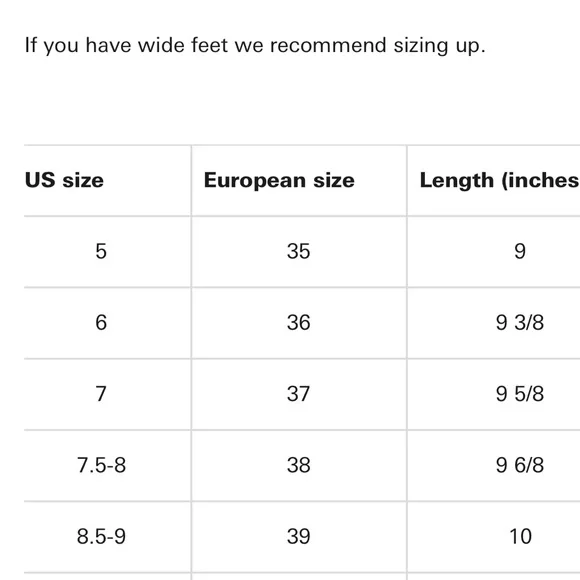
Task: Click the wide feet sizing recommendation text
Action: (255, 46)
